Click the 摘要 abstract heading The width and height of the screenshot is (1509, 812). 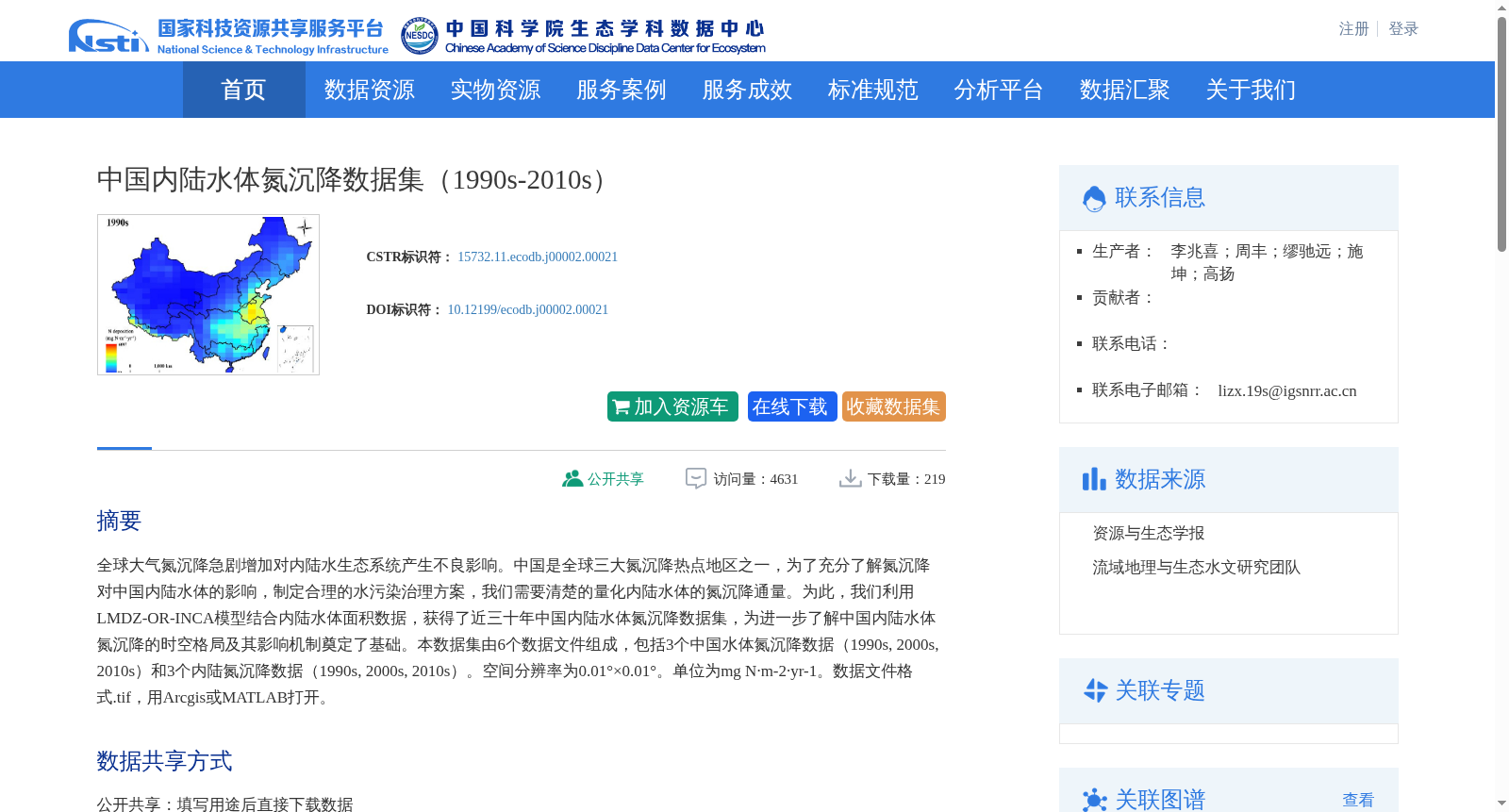pyautogui.click(x=119, y=521)
